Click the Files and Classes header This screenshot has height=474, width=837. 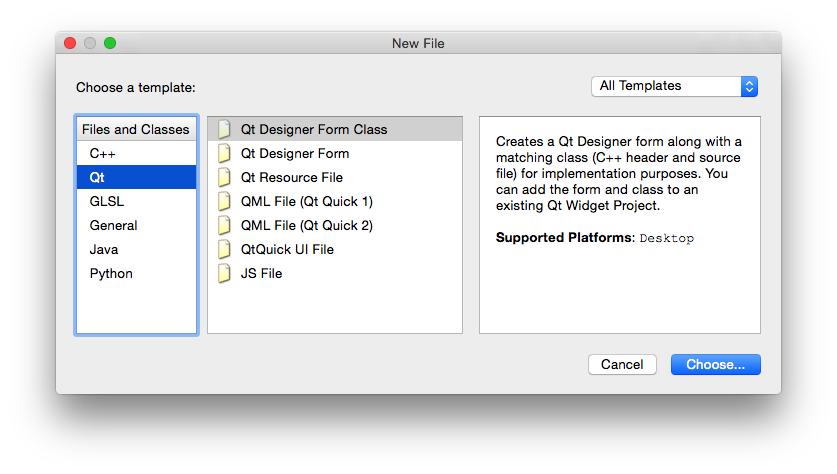pyautogui.click(x=136, y=129)
